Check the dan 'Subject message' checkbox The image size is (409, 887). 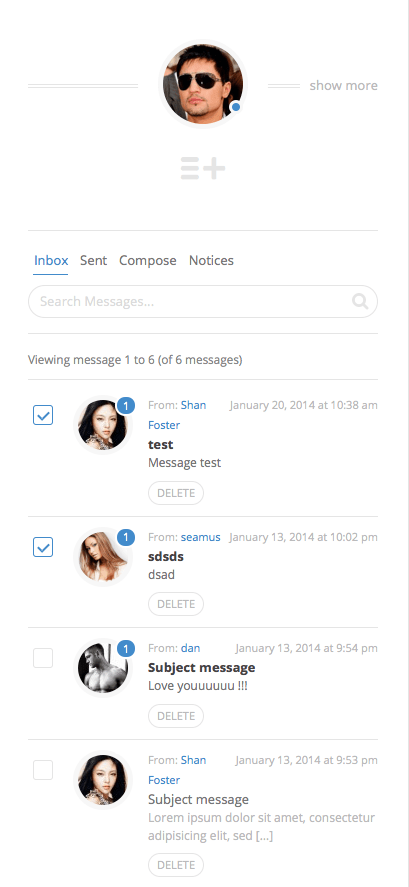coord(43,658)
